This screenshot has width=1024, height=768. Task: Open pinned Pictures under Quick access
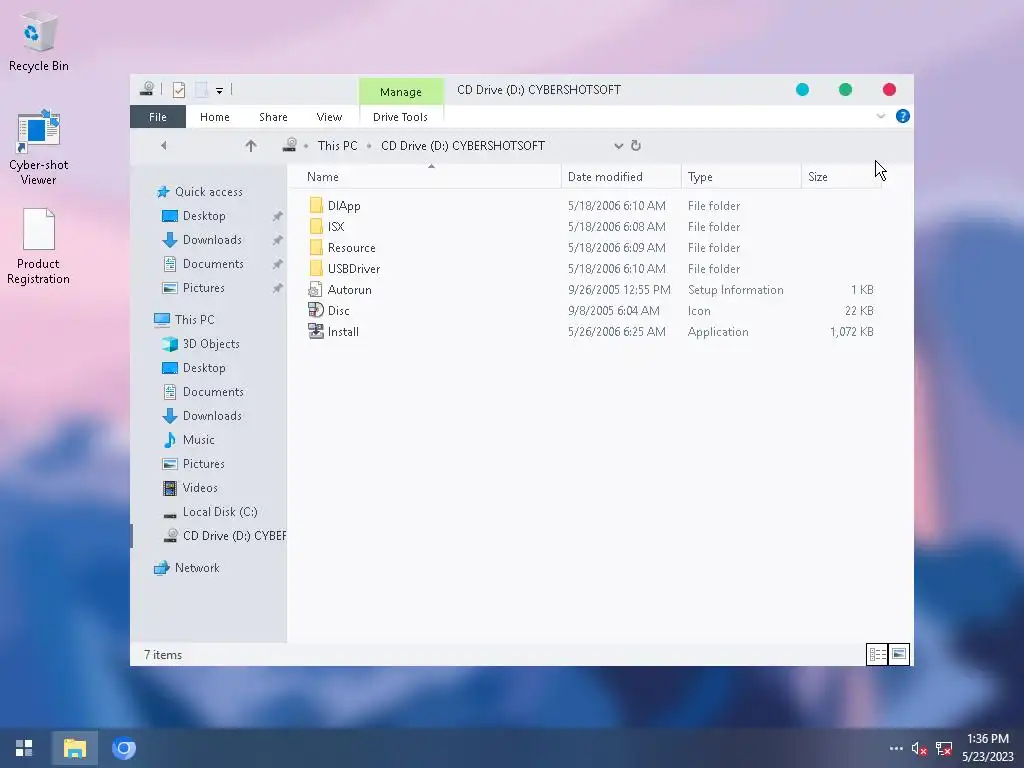coord(203,288)
